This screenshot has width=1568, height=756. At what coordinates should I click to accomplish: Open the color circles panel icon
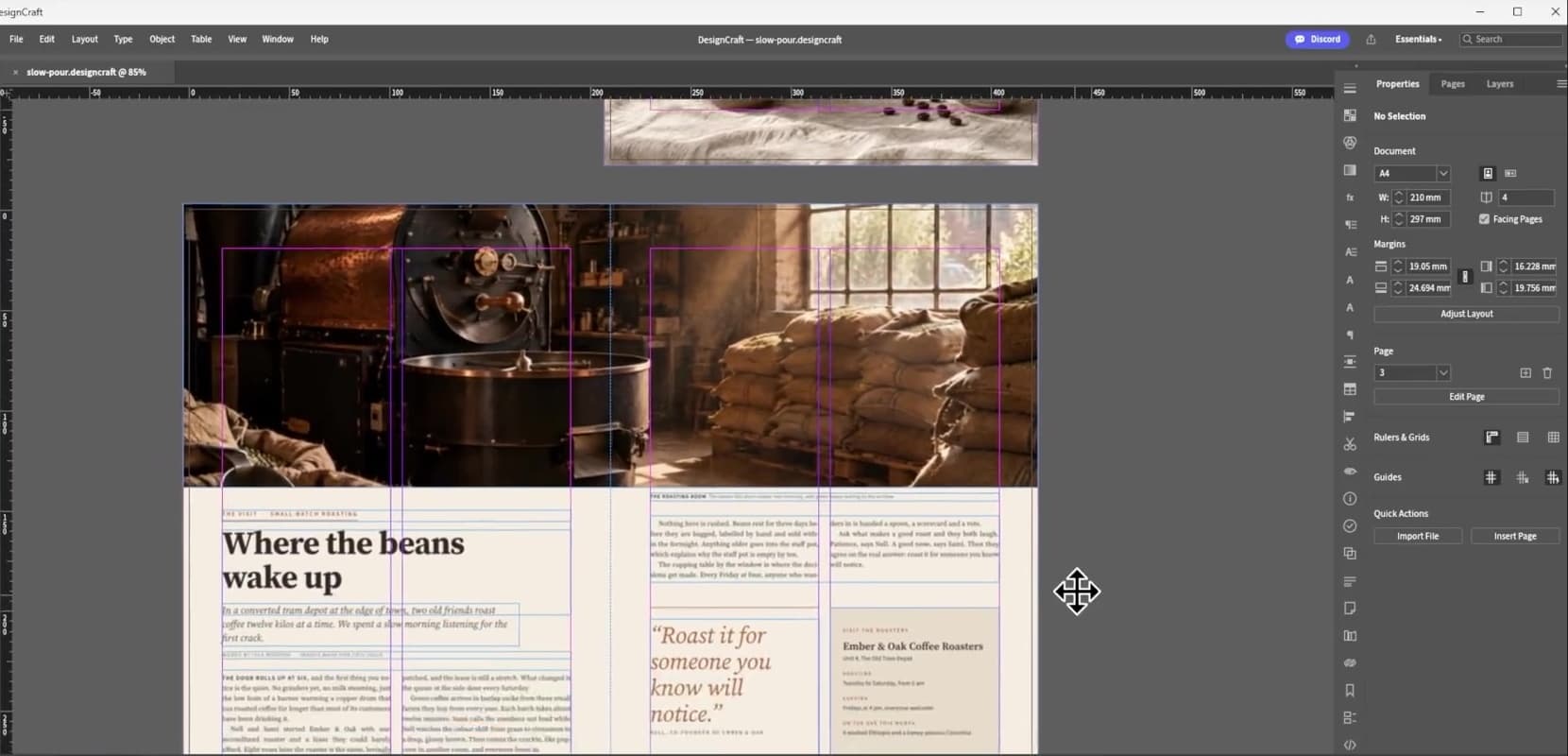[x=1350, y=143]
